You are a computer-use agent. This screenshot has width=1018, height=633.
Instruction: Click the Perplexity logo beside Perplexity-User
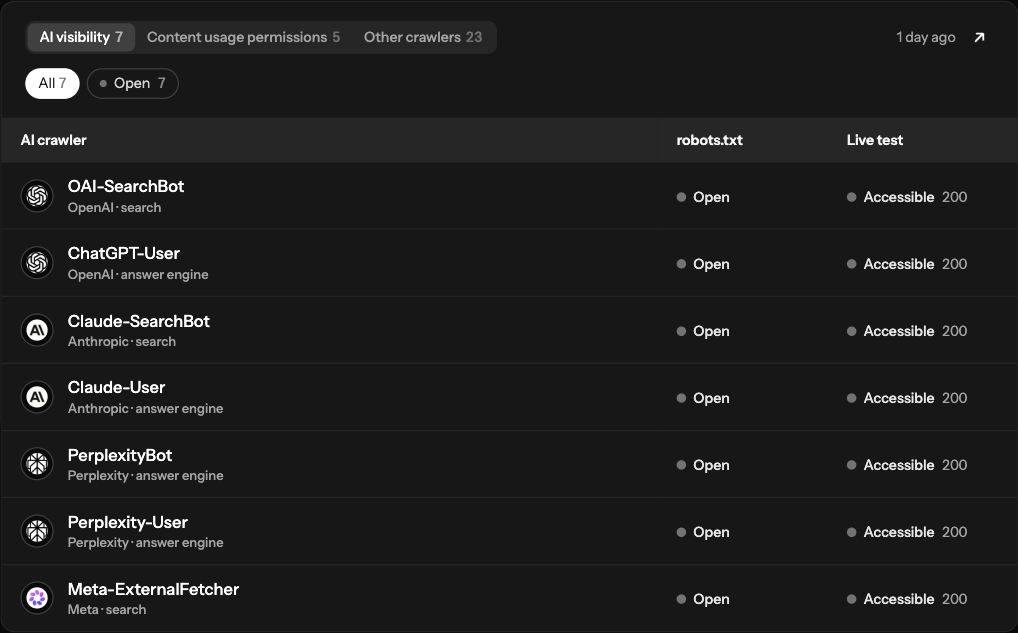(37, 530)
